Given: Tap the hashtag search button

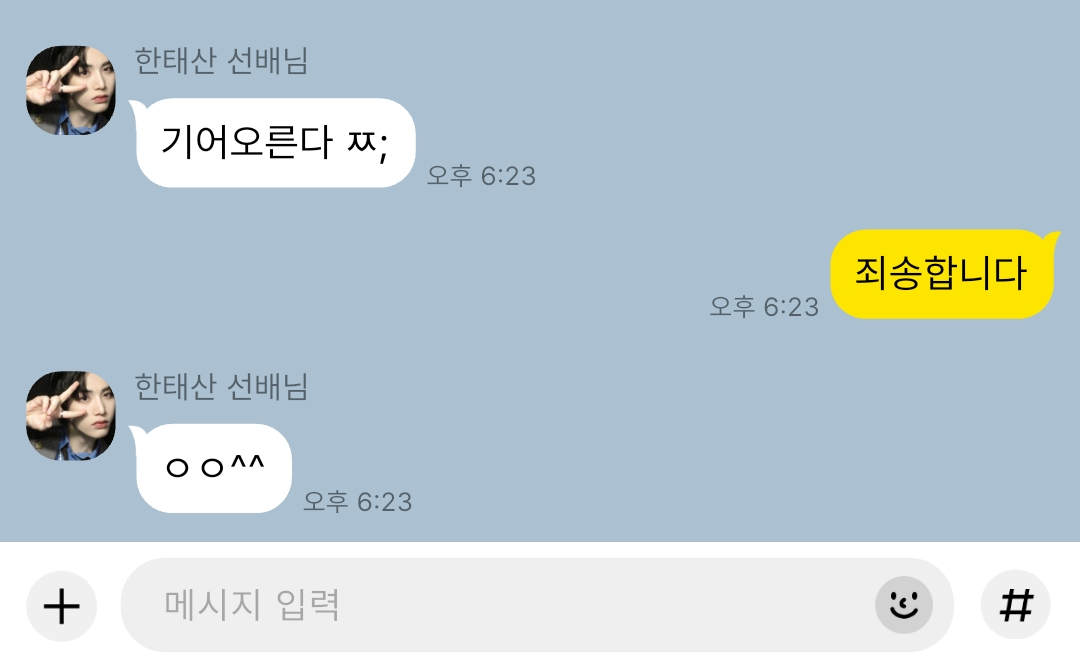Looking at the screenshot, I should pos(1016,605).
